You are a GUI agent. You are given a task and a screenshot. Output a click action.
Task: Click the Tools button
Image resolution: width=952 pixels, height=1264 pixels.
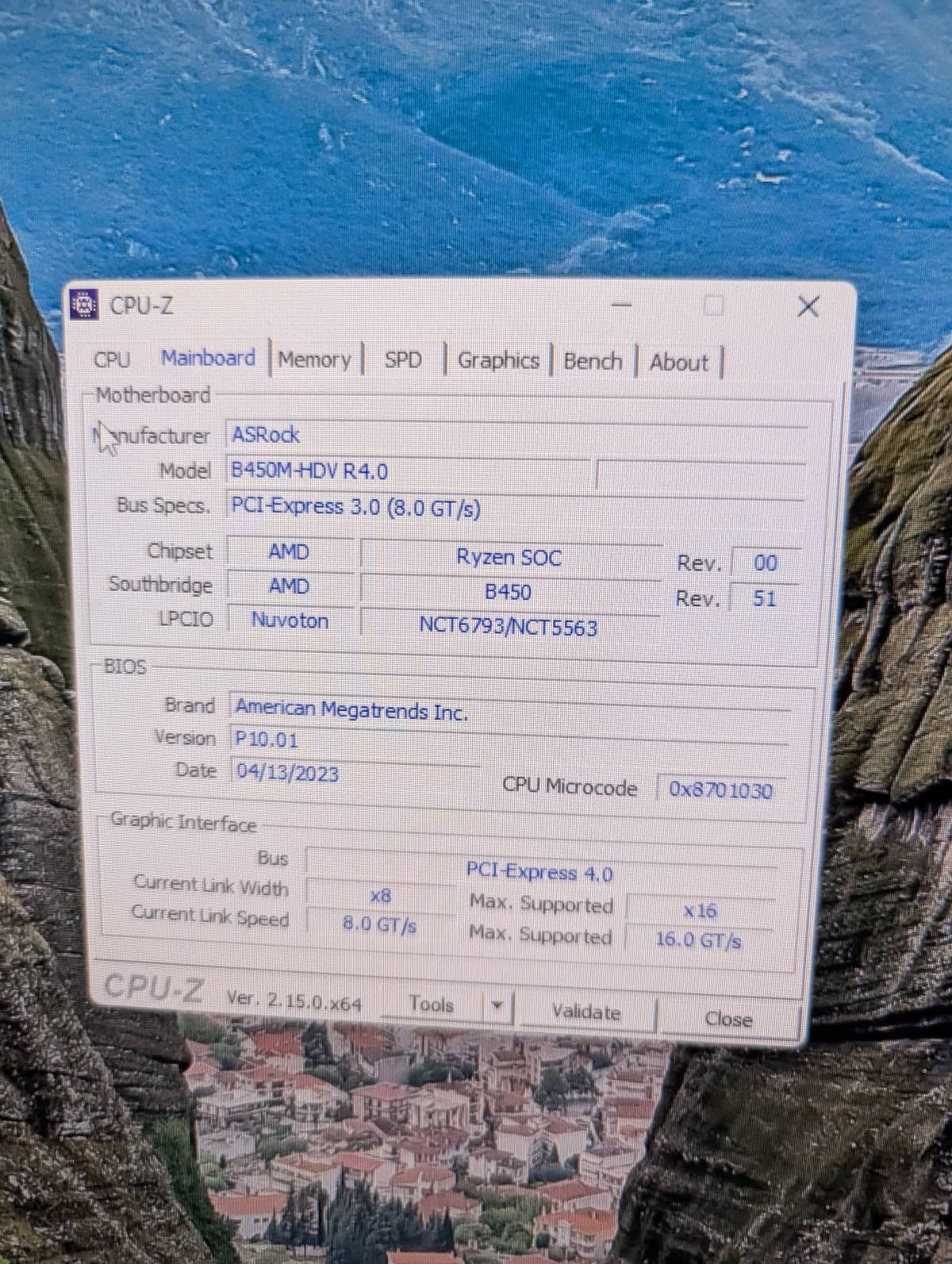click(x=432, y=1005)
